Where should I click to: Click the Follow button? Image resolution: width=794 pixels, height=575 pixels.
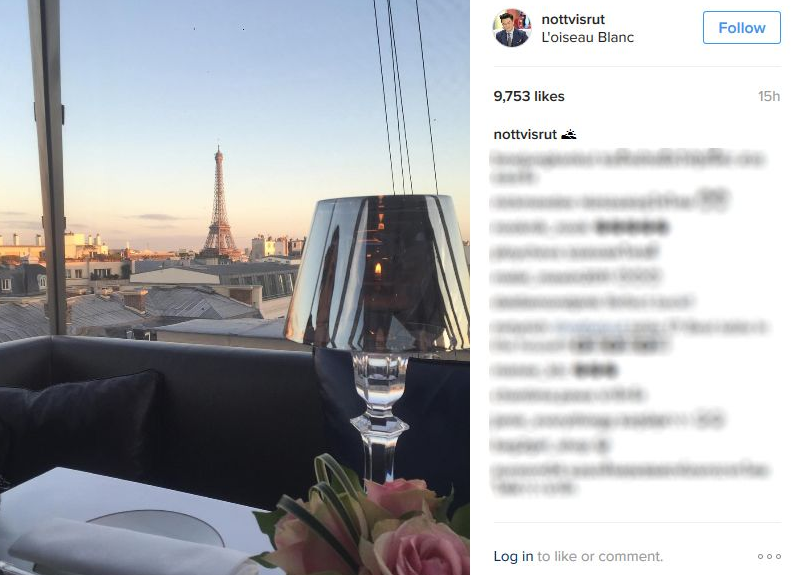[741, 27]
